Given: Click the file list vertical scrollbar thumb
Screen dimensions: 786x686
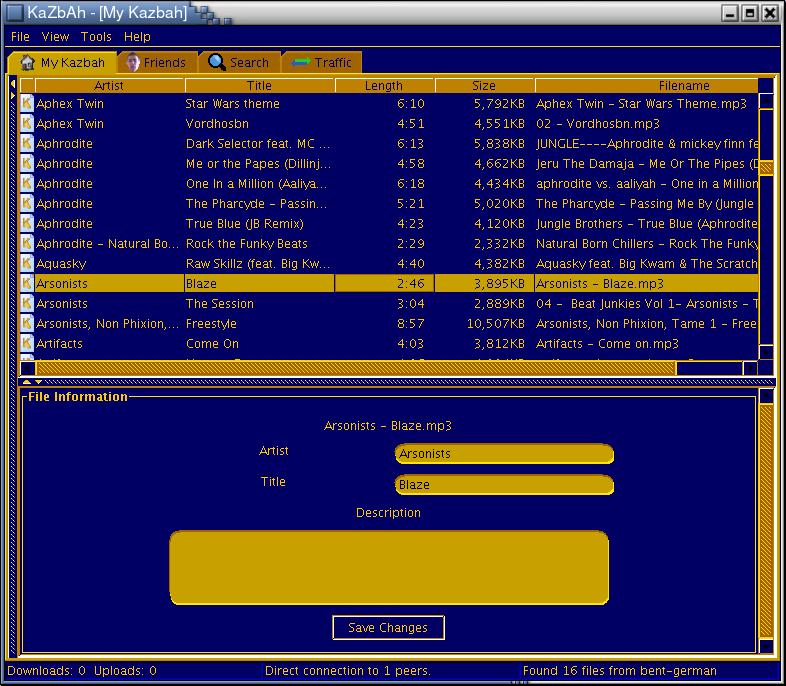Looking at the screenshot, I should (x=766, y=167).
